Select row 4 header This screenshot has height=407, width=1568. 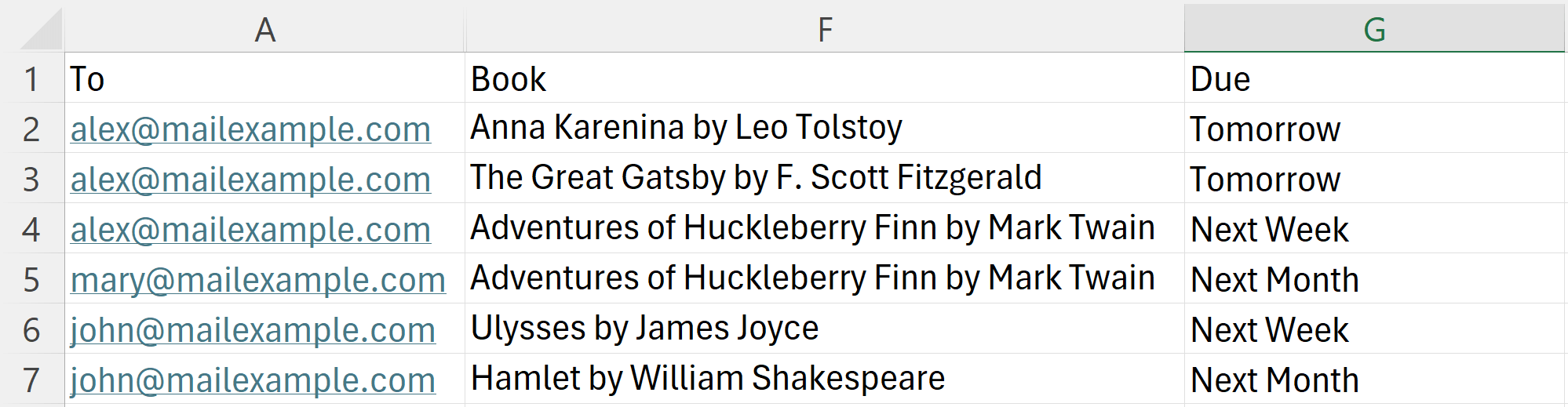(x=31, y=230)
